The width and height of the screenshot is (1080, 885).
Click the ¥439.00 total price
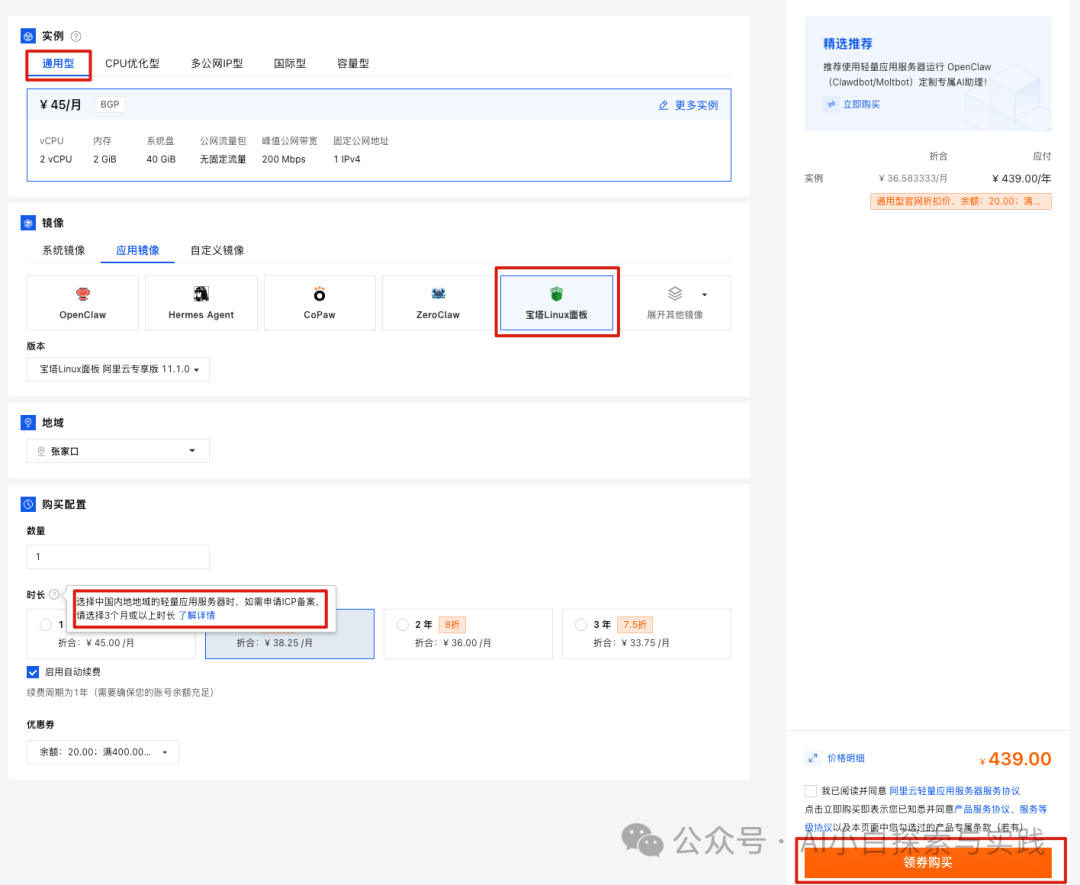(1015, 759)
